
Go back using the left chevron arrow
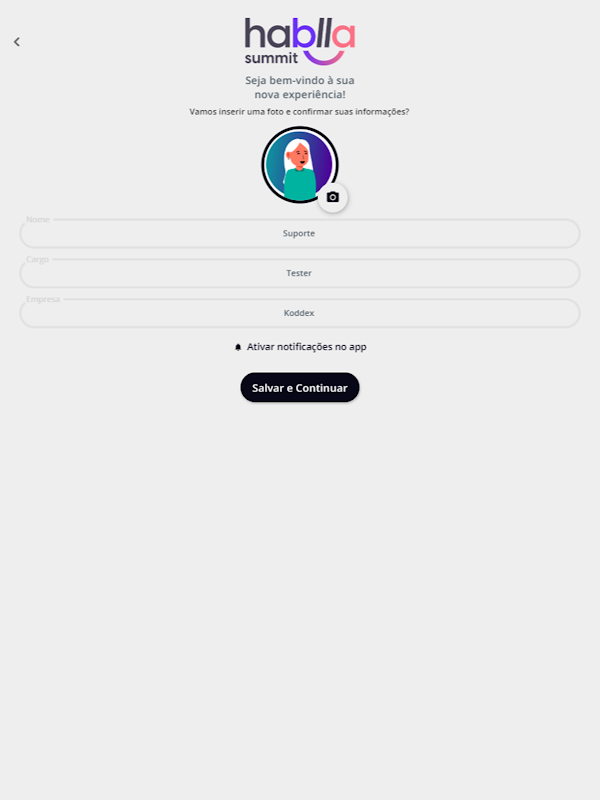pos(17,42)
